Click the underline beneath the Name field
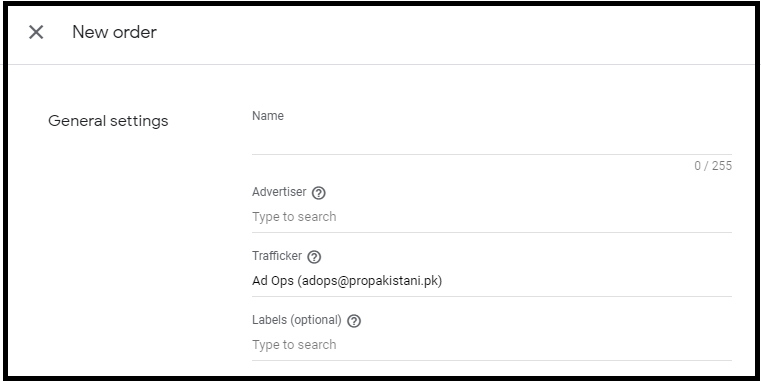Image resolution: width=761 pixels, height=382 pixels. pyautogui.click(x=492, y=154)
